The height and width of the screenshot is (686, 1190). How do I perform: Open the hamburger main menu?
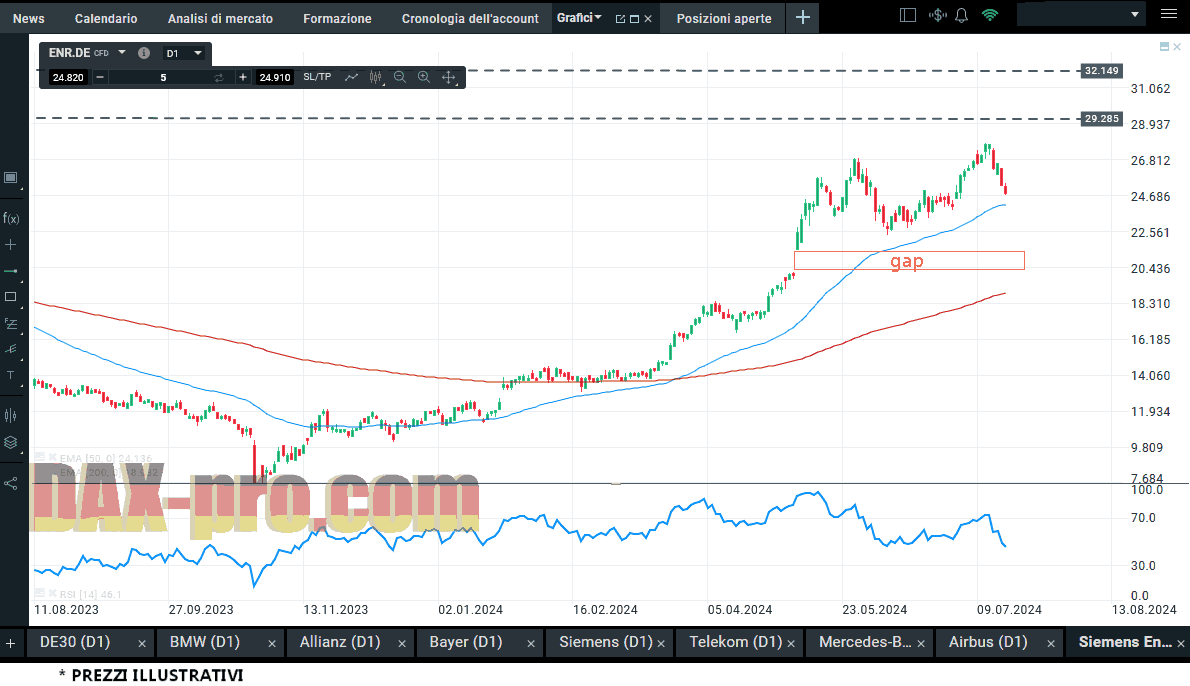point(1169,14)
